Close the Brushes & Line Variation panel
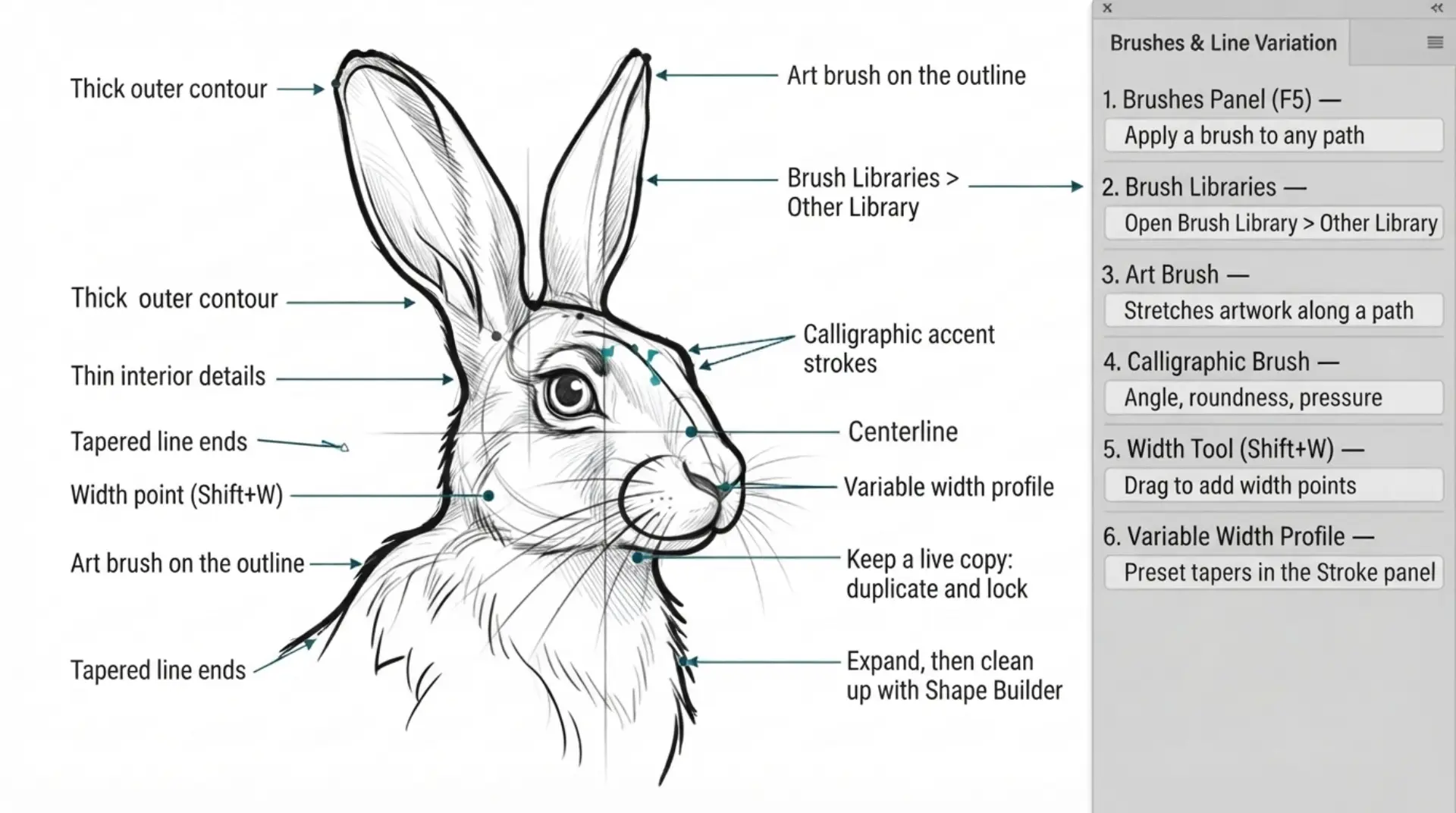Screen dimensions: 1456x813 coord(1107,8)
